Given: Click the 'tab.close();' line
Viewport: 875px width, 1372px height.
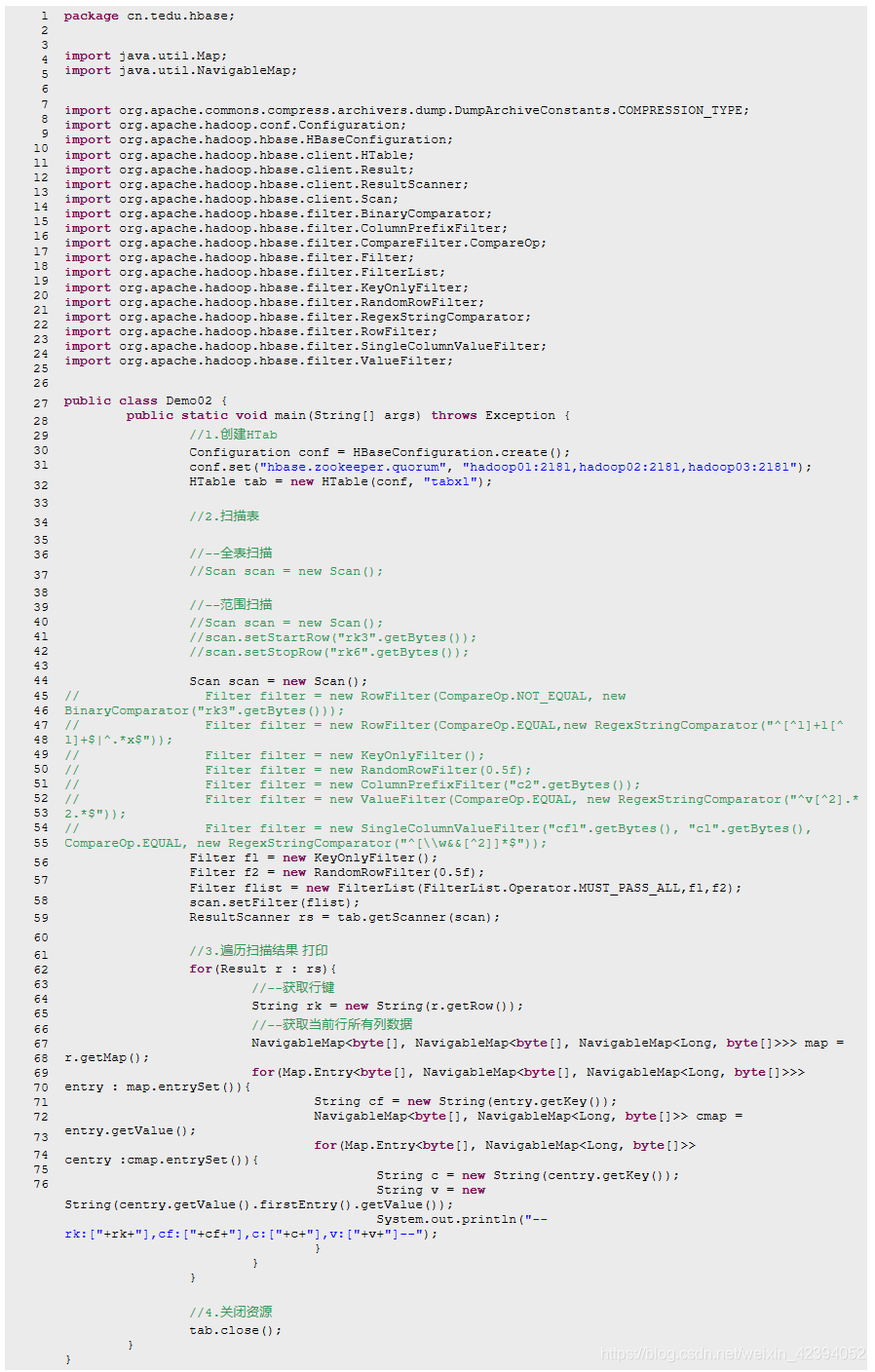Looking at the screenshot, I should coord(236,1330).
